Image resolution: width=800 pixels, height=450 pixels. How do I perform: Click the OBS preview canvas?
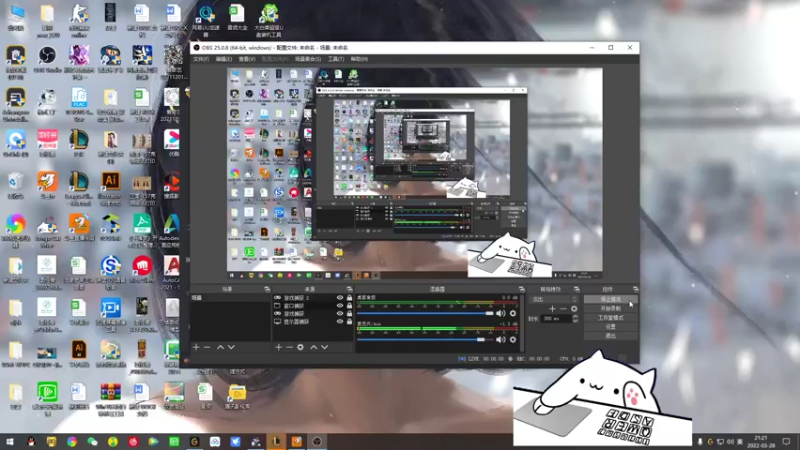pyautogui.click(x=414, y=173)
